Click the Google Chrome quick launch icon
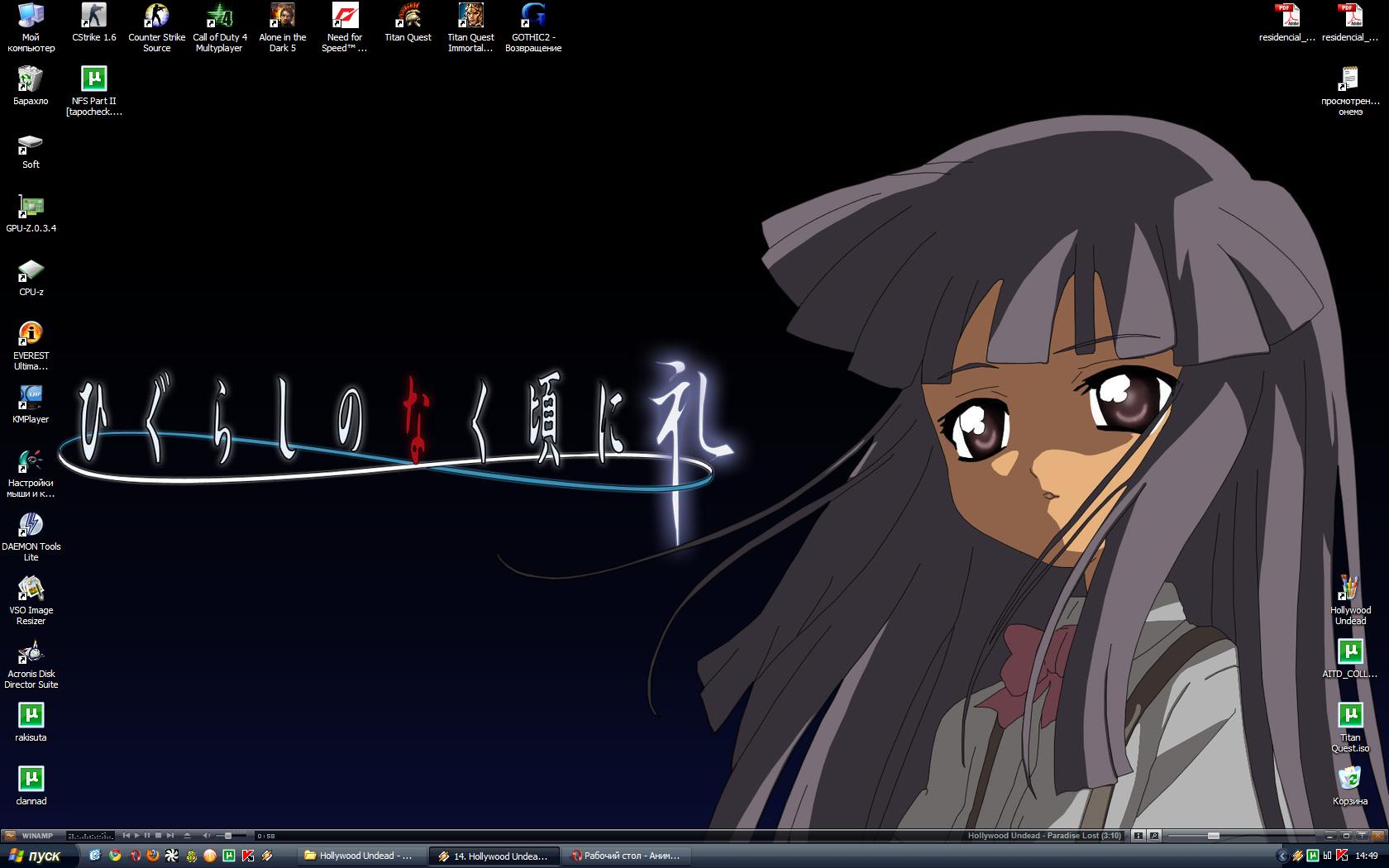 115,856
